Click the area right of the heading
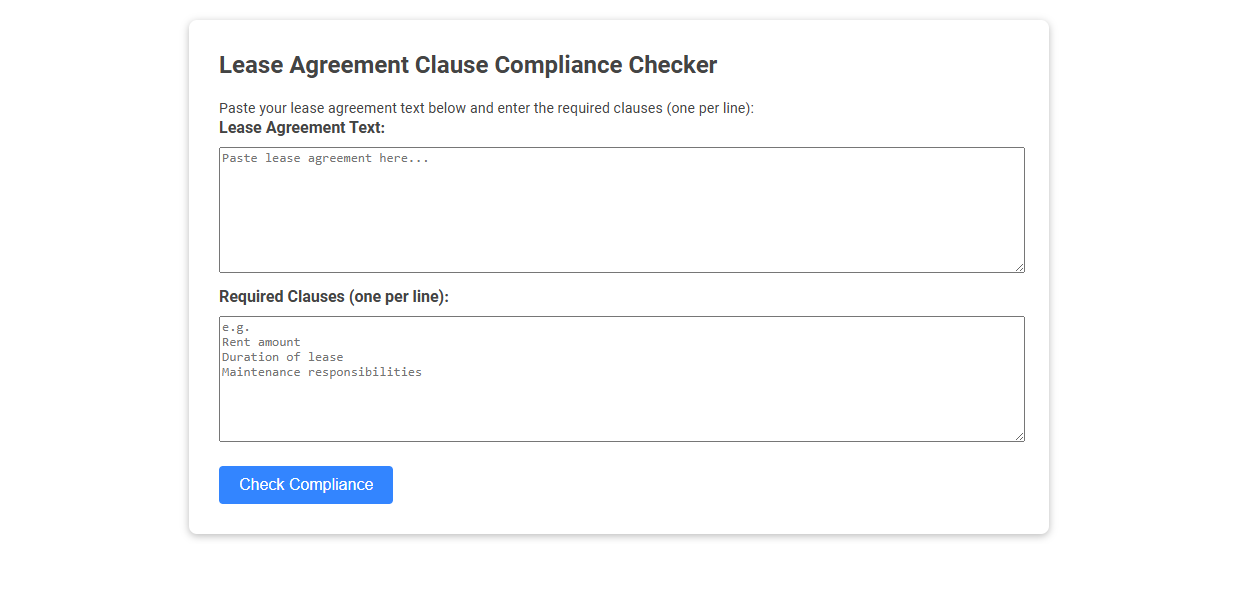Screen dimensions: 1238x594 coord(880,64)
